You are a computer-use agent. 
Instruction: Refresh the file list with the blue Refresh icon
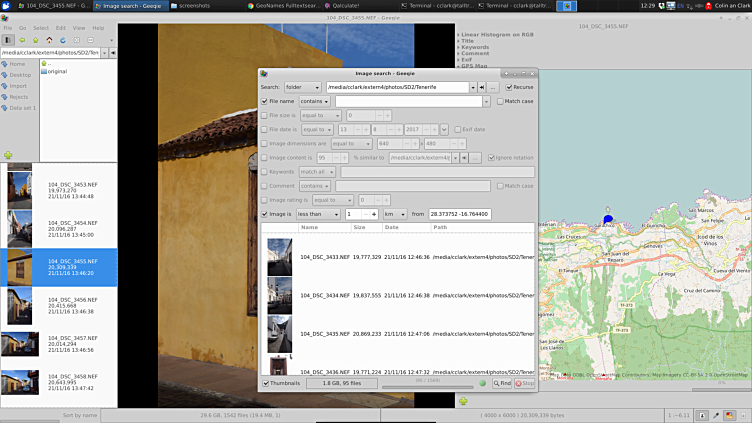[x=63, y=40]
